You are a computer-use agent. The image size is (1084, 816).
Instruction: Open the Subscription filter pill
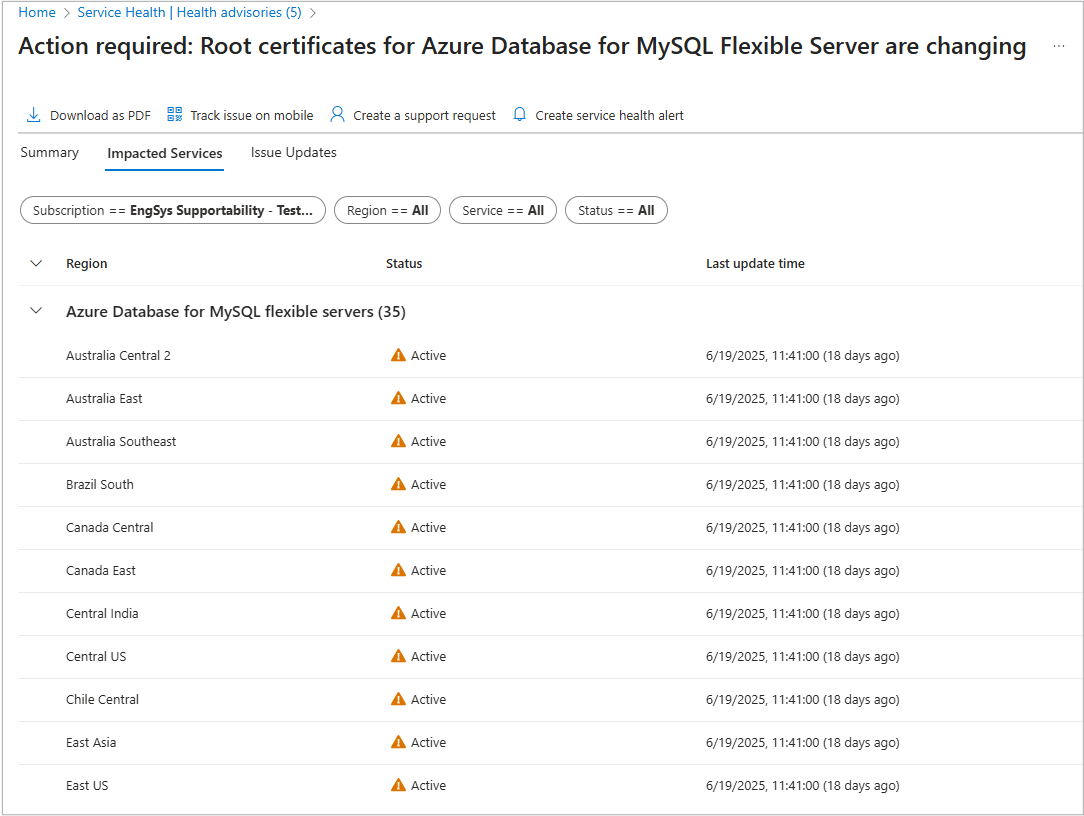tap(173, 210)
